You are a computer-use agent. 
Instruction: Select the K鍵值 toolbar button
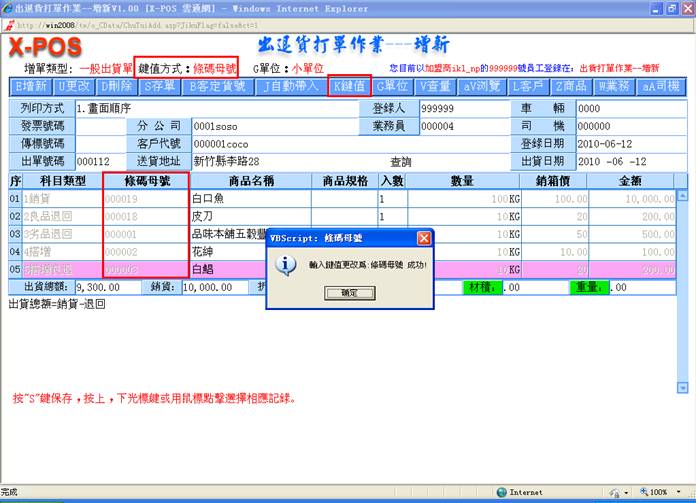349,86
